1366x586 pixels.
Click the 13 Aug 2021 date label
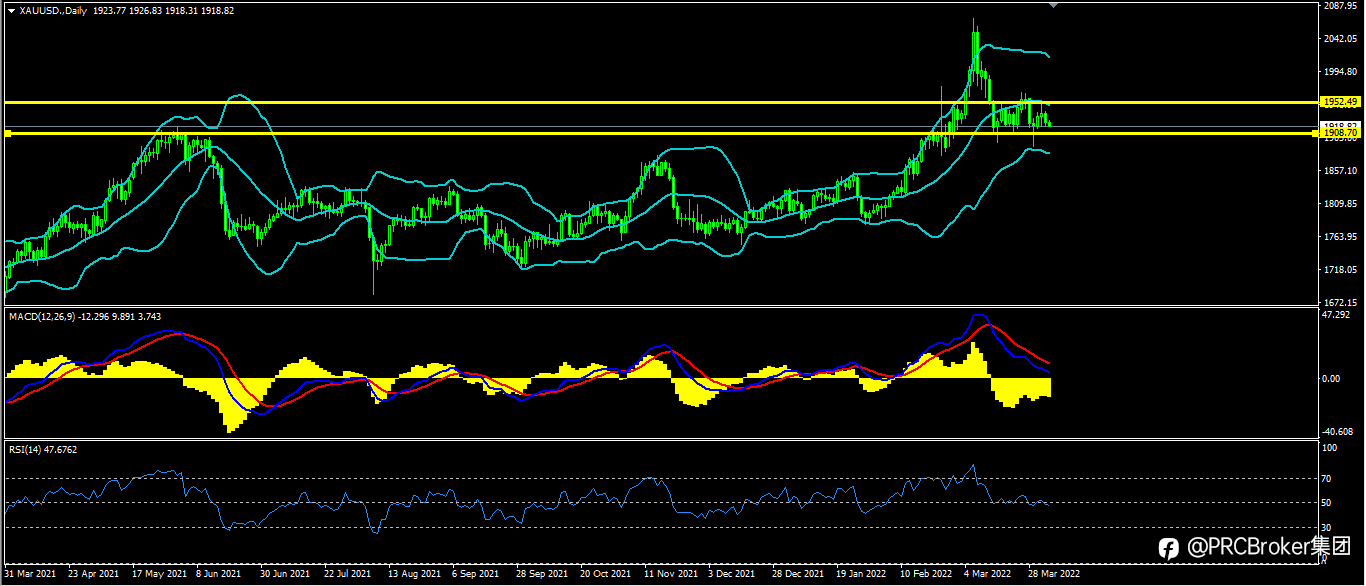pos(415,575)
